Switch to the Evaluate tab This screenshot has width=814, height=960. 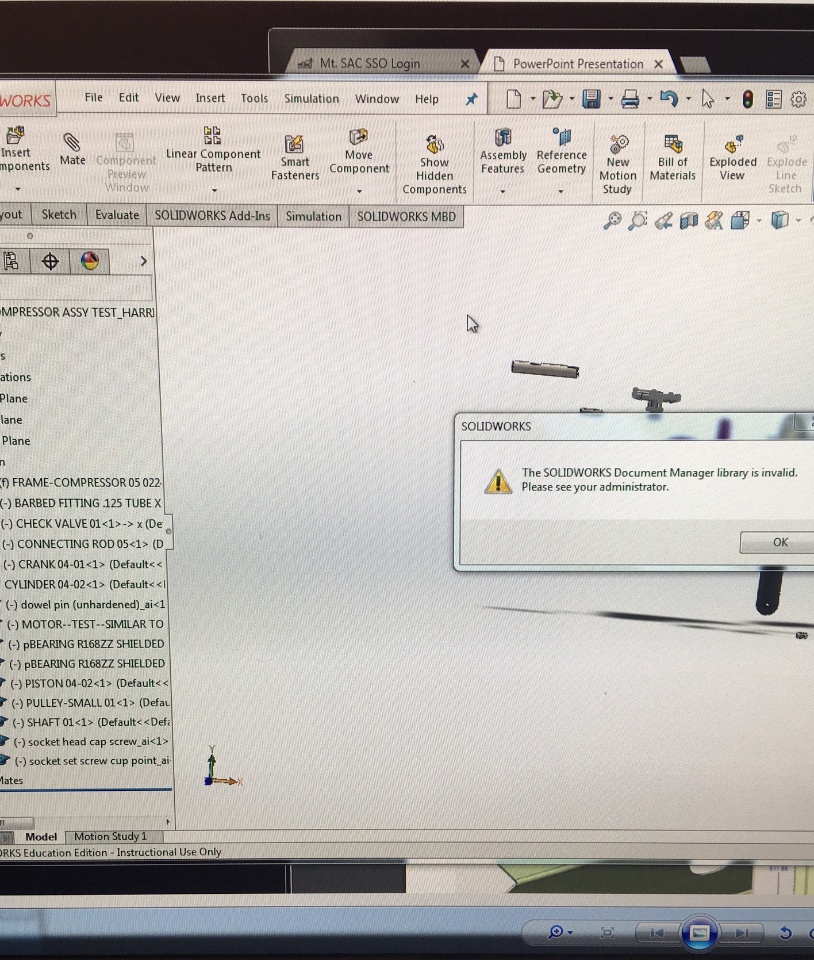click(x=117, y=216)
